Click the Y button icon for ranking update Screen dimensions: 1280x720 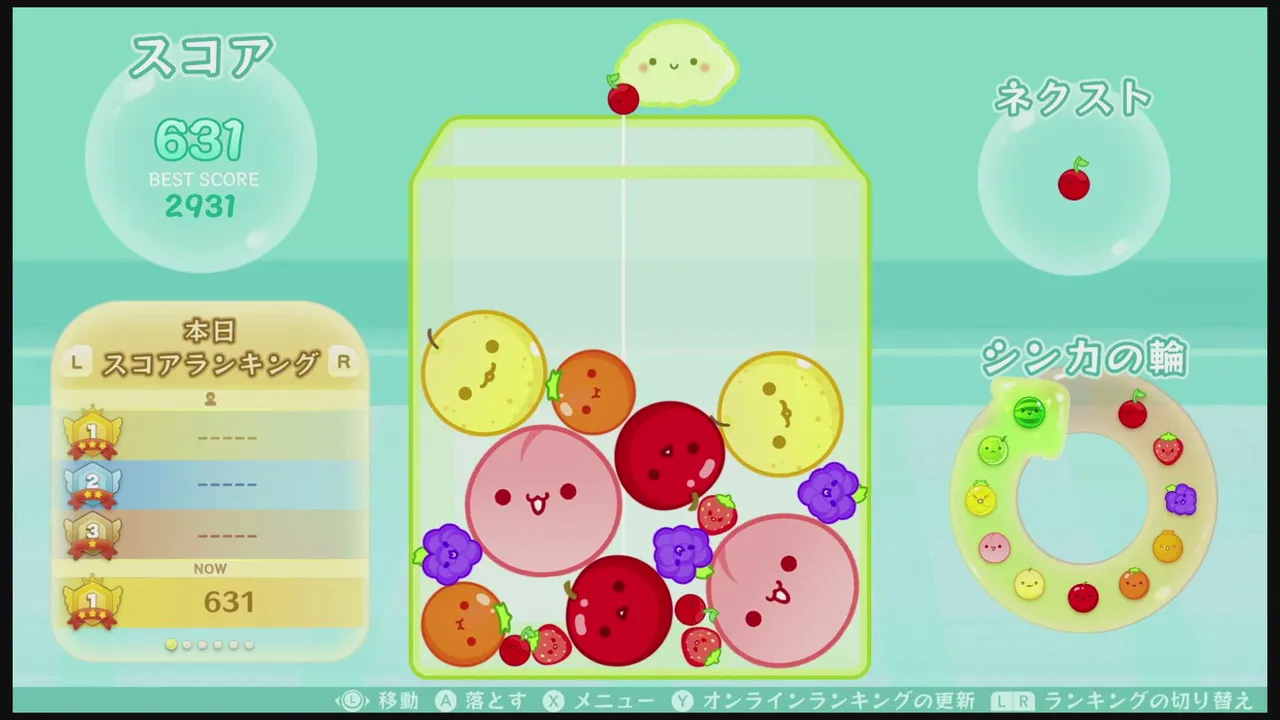(x=683, y=701)
